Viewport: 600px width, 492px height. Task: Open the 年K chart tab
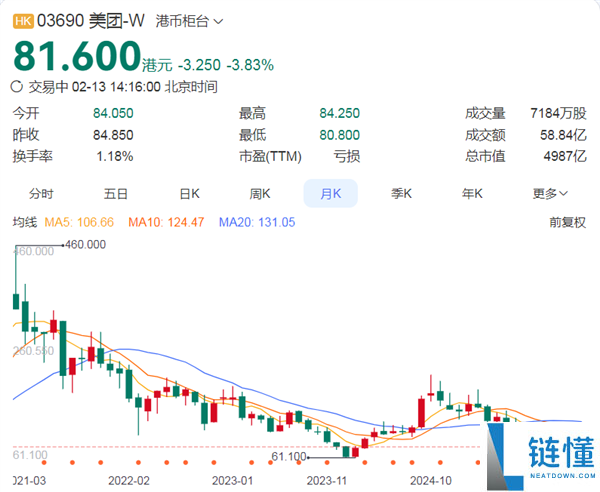pyautogui.click(x=472, y=194)
